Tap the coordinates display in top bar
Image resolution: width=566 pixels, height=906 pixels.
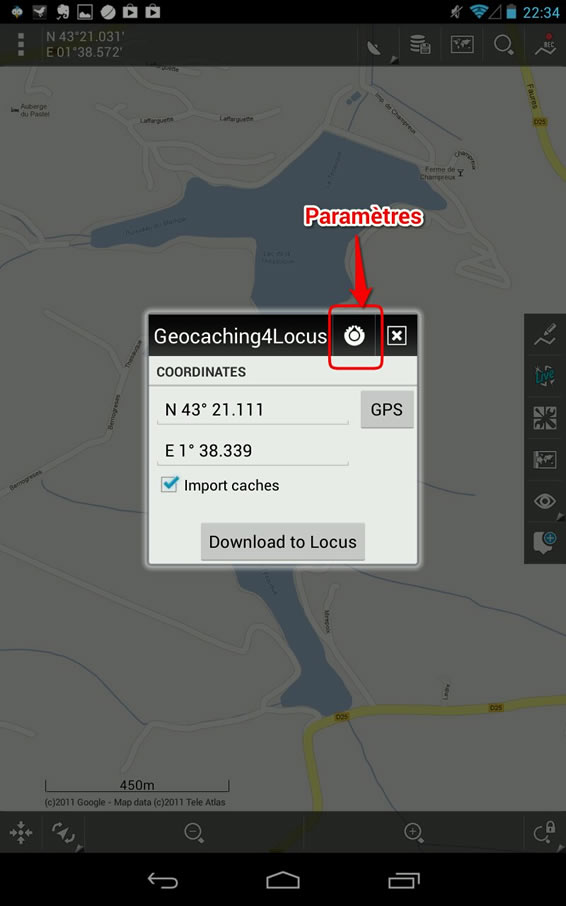click(85, 44)
